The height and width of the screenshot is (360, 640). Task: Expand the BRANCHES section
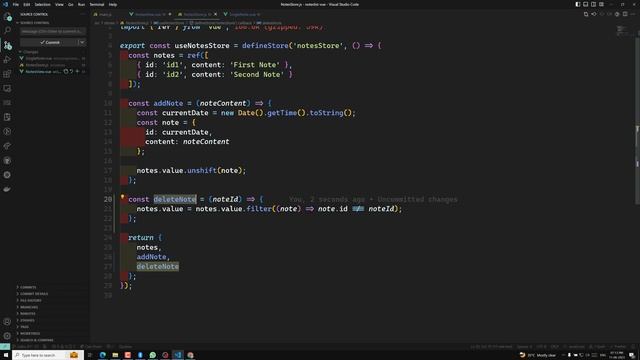click(x=29, y=307)
